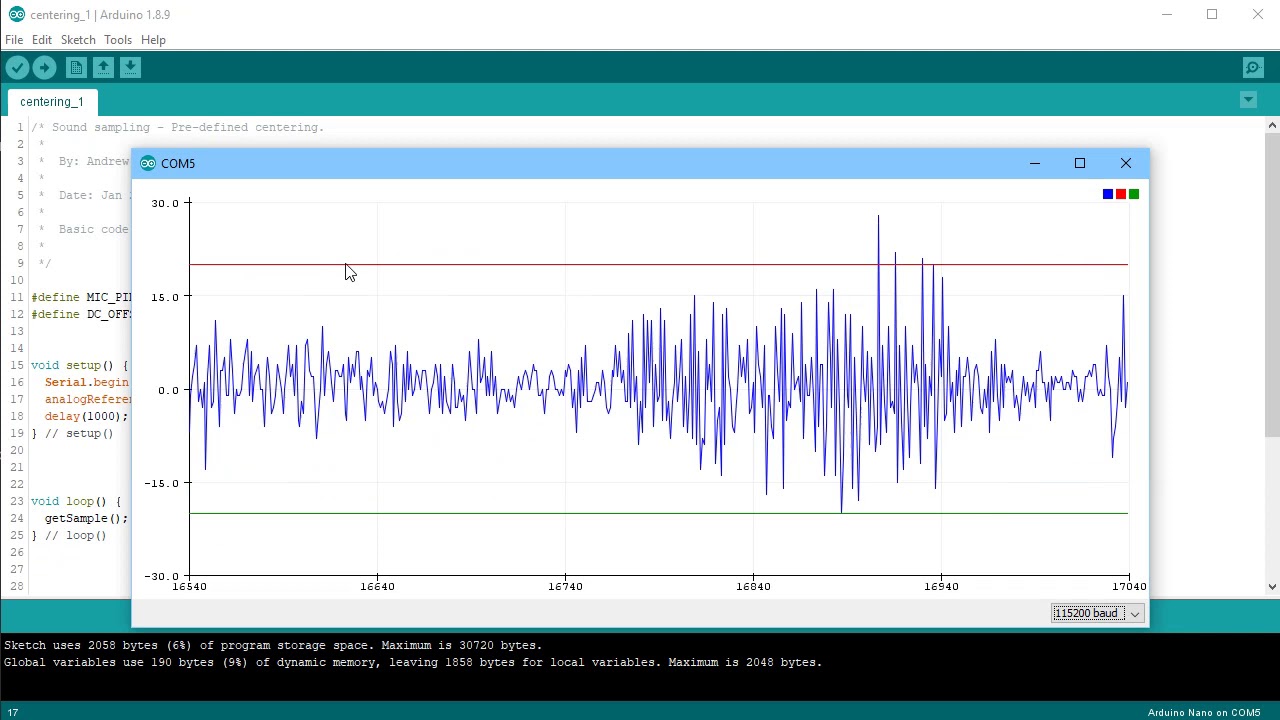Click the 16540 x-axis label in plotter
The height and width of the screenshot is (720, 1280).
[x=189, y=587]
